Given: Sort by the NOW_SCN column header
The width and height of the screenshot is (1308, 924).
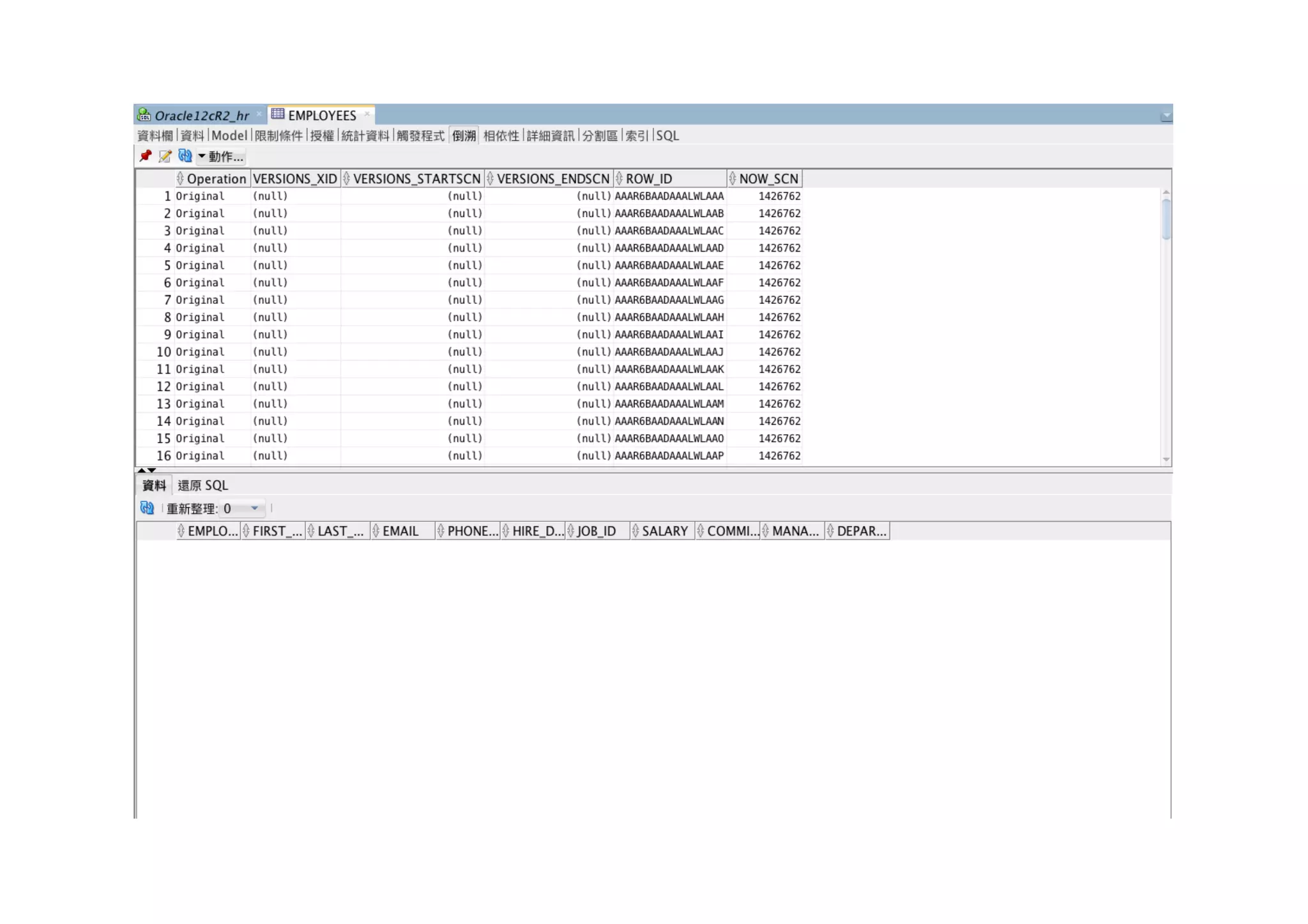Looking at the screenshot, I should tap(764, 179).
